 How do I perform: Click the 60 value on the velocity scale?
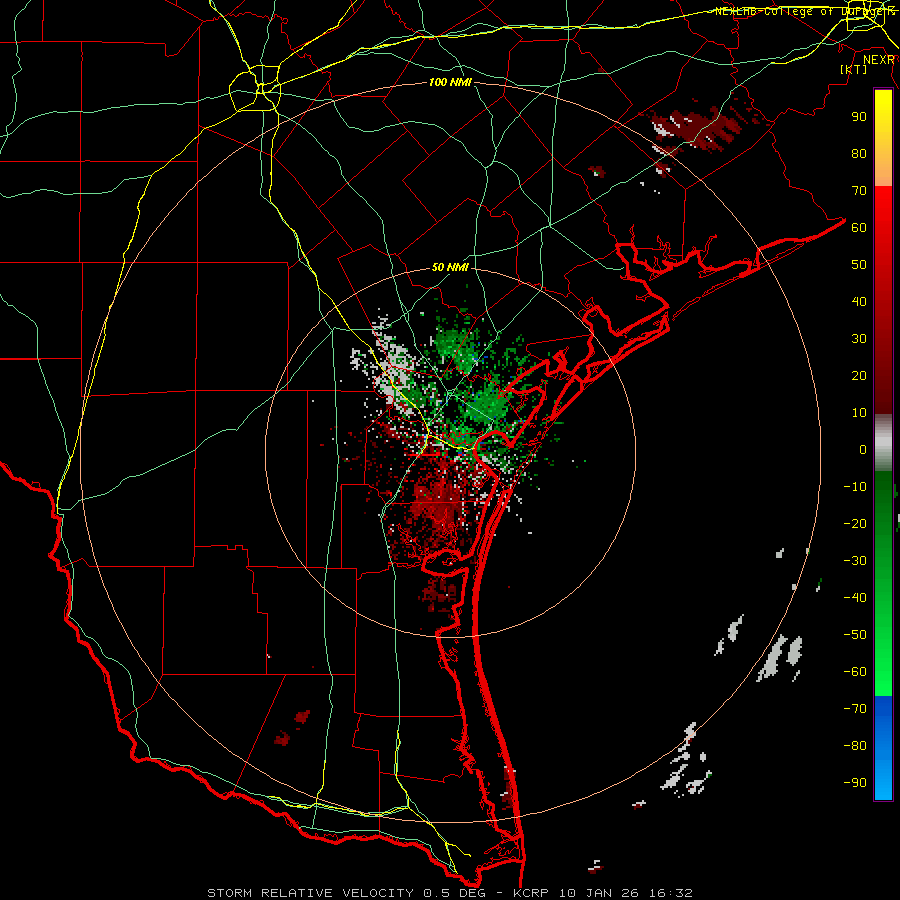(x=859, y=227)
